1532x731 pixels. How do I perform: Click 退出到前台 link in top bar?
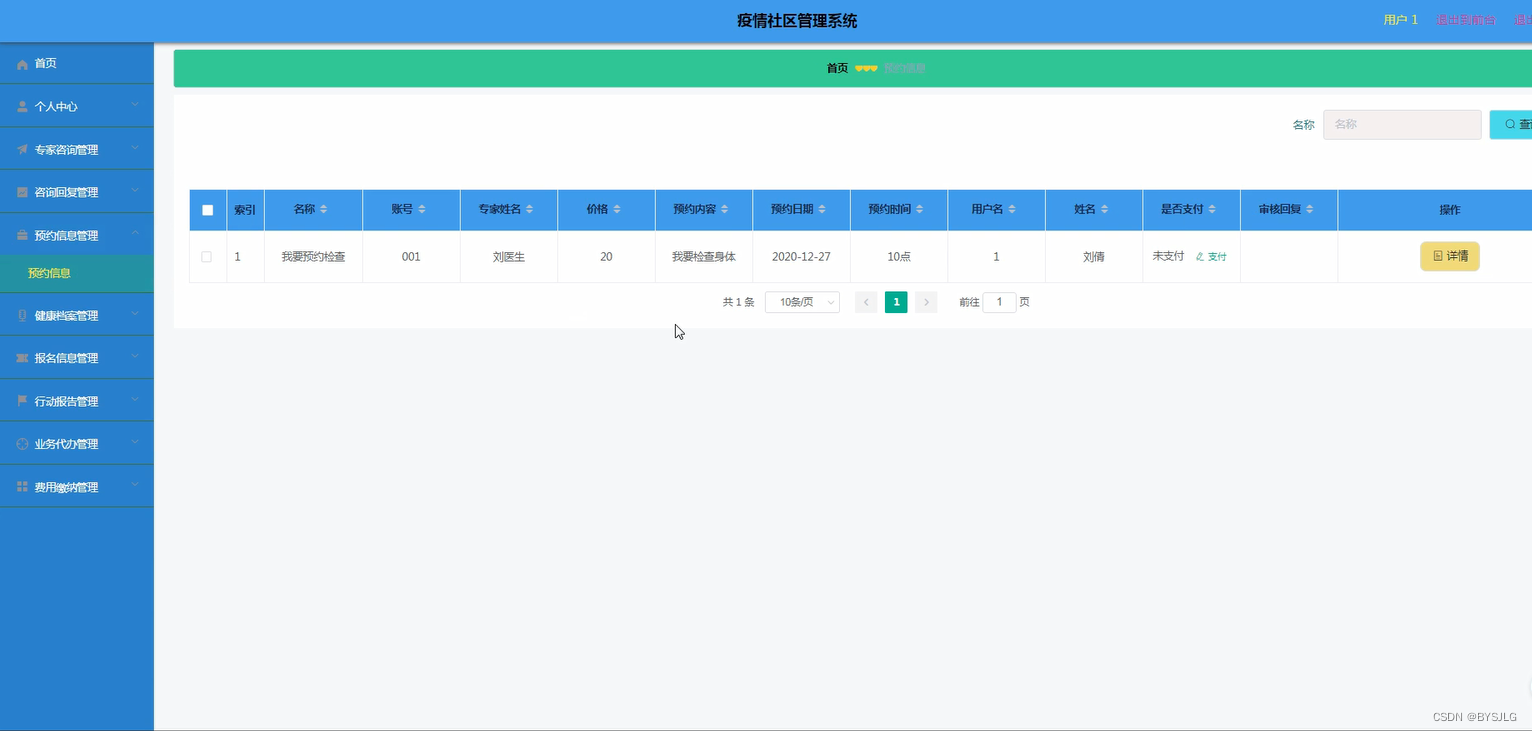[1466, 20]
